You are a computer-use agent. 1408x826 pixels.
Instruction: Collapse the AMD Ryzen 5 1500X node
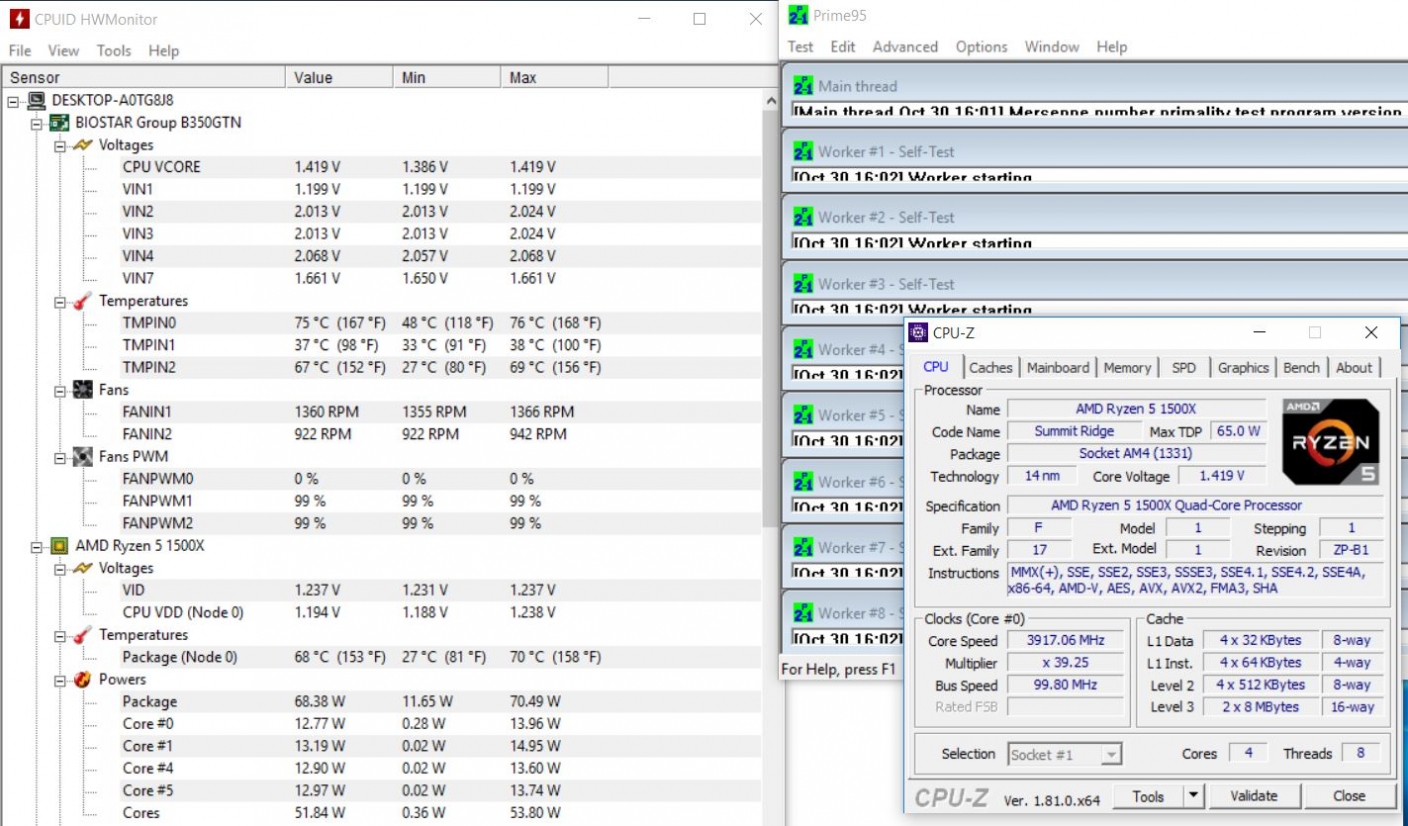tap(36, 547)
